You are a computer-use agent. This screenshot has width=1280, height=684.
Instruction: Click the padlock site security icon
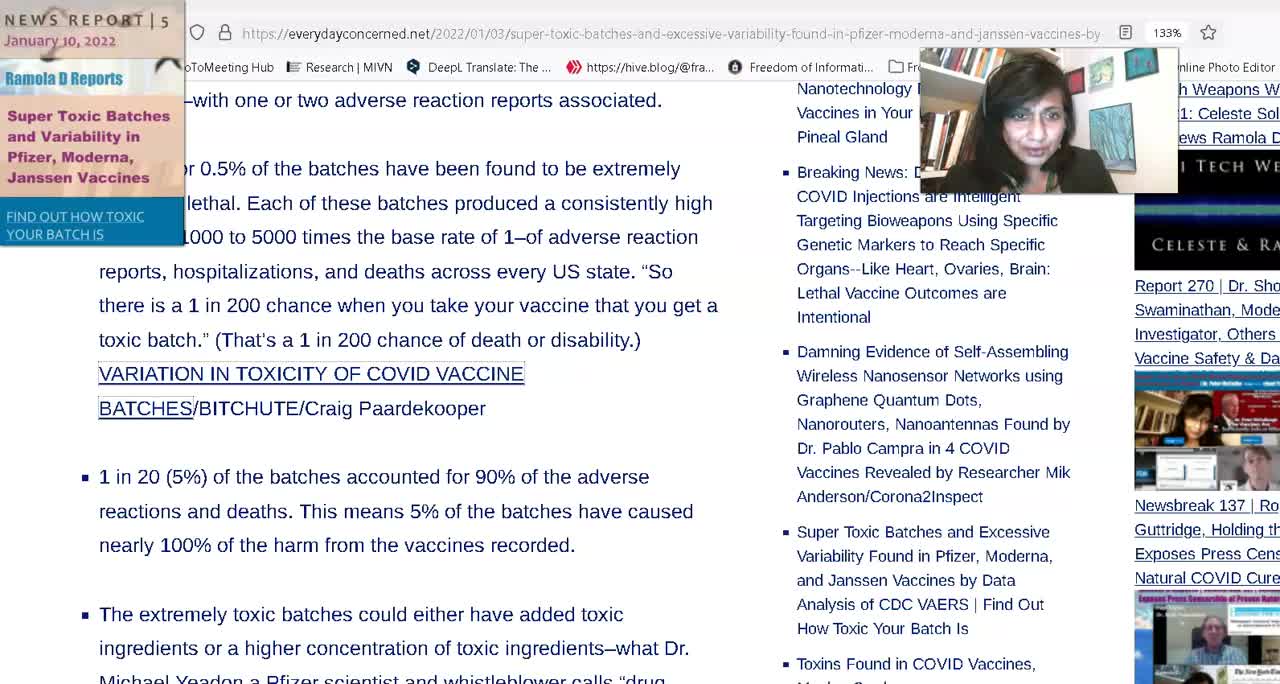[x=225, y=33]
